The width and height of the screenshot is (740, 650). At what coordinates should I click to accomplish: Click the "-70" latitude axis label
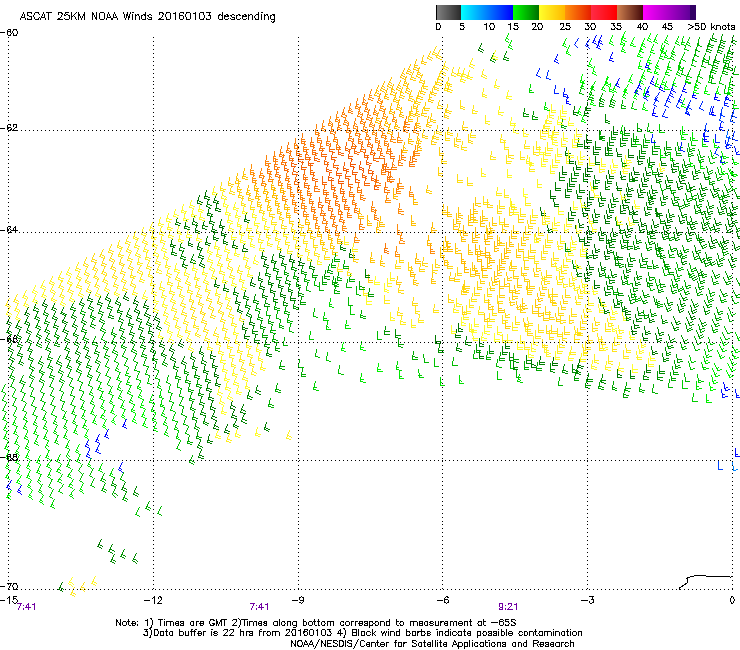pos(9,586)
